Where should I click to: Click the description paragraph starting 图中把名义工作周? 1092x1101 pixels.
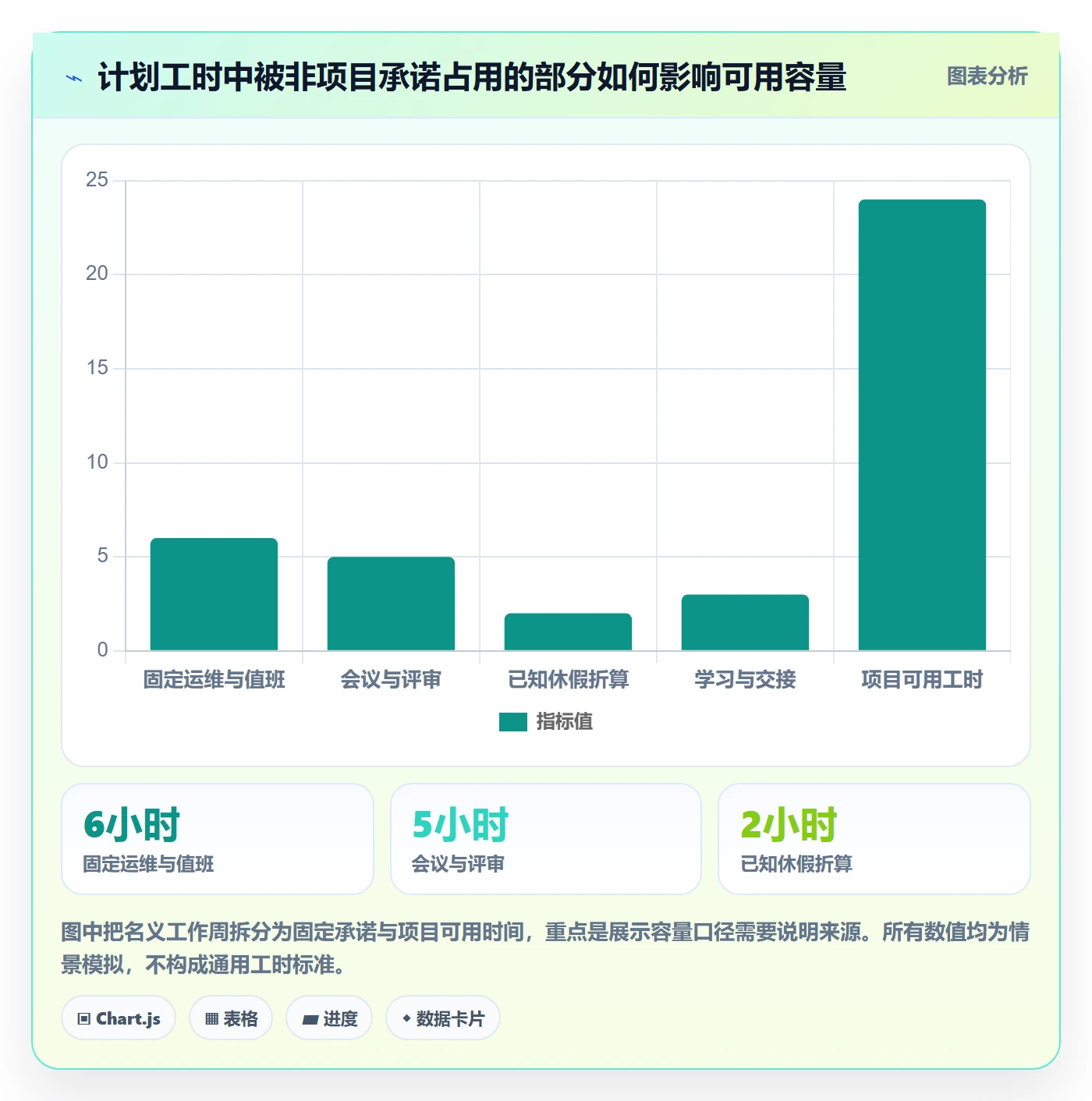click(x=545, y=948)
